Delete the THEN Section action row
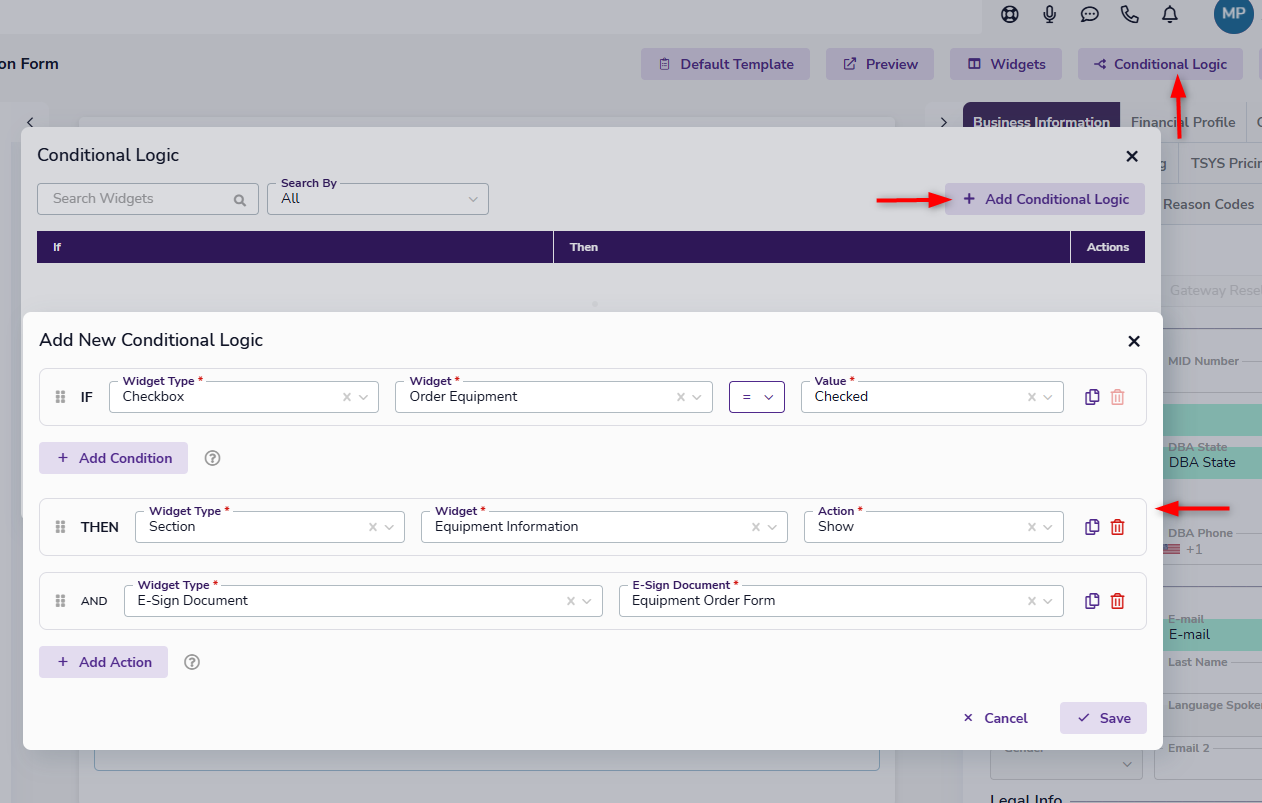The image size is (1262, 803). (x=1118, y=527)
